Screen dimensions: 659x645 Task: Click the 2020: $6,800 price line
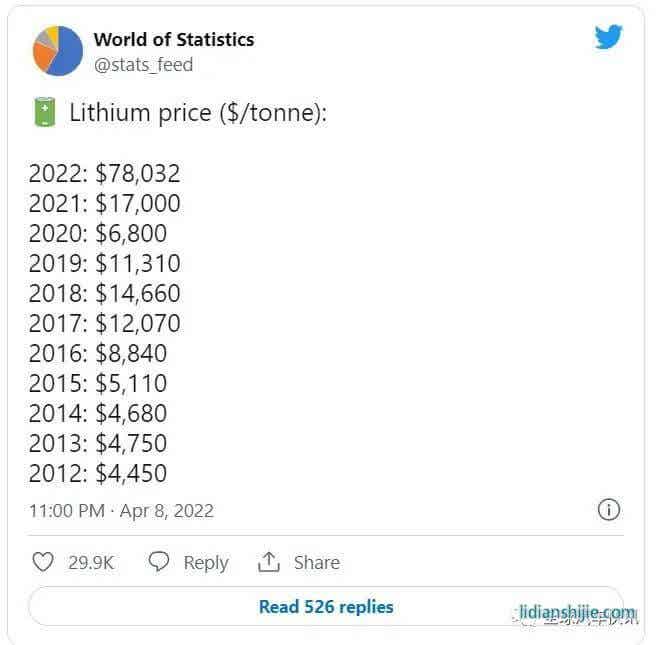click(98, 233)
